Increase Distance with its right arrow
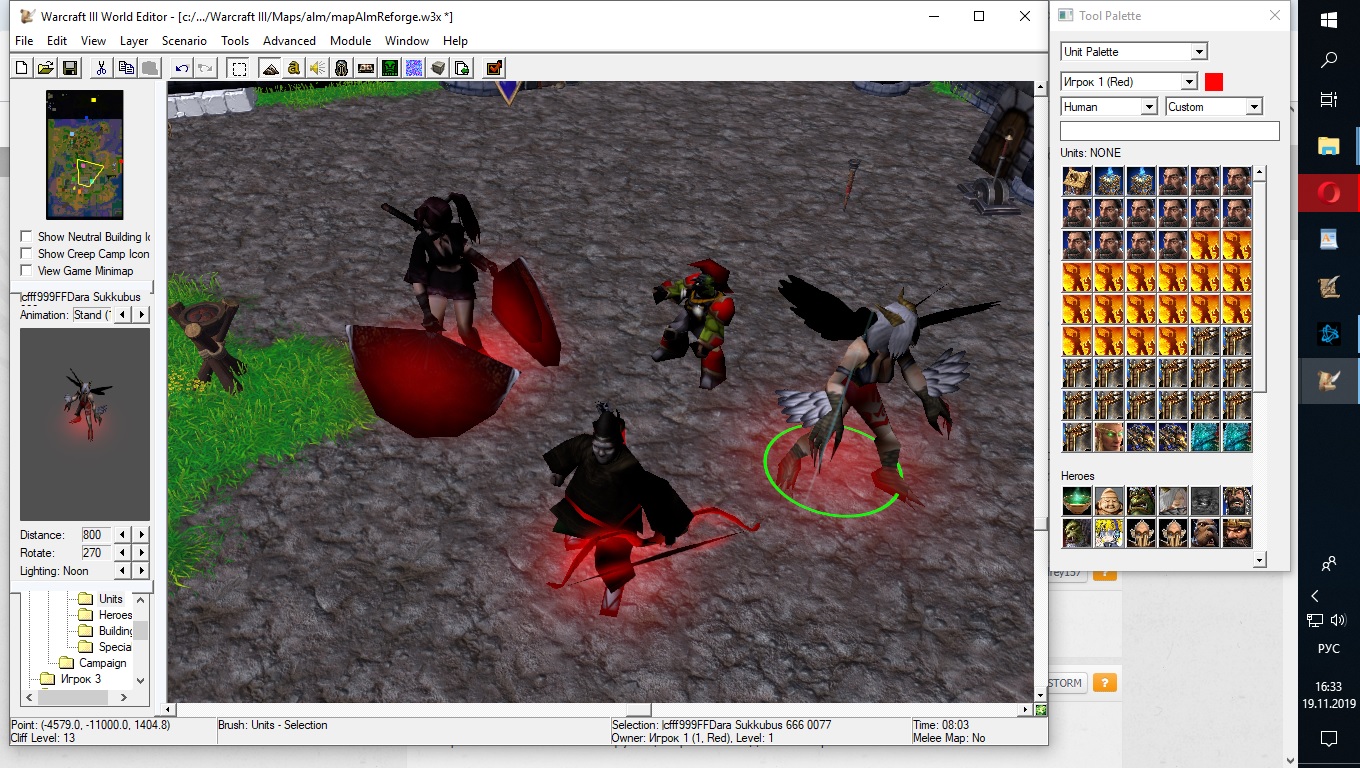Screen dimensions: 1360x768 tap(142, 535)
